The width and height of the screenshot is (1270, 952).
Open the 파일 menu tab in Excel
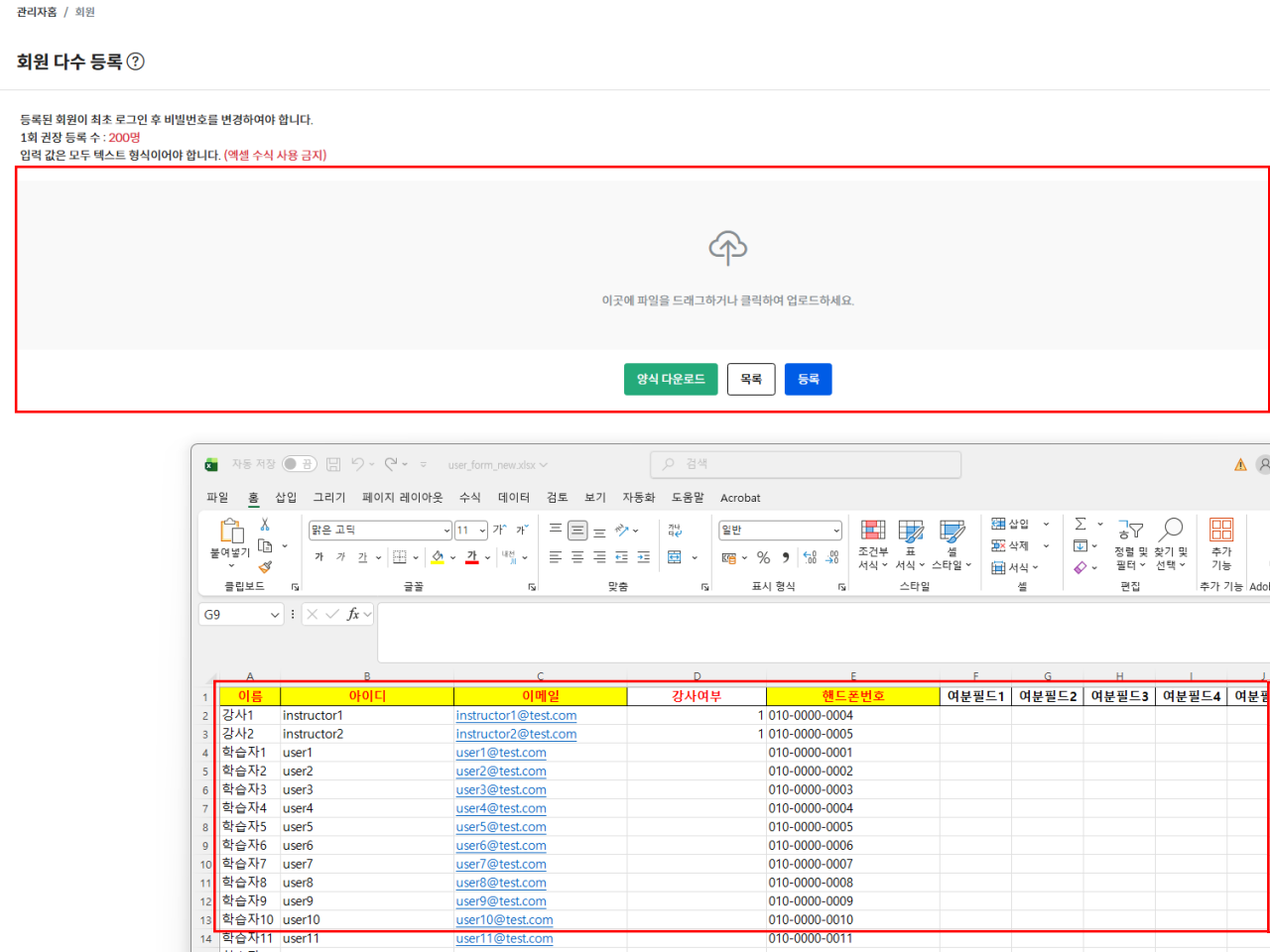(x=217, y=498)
